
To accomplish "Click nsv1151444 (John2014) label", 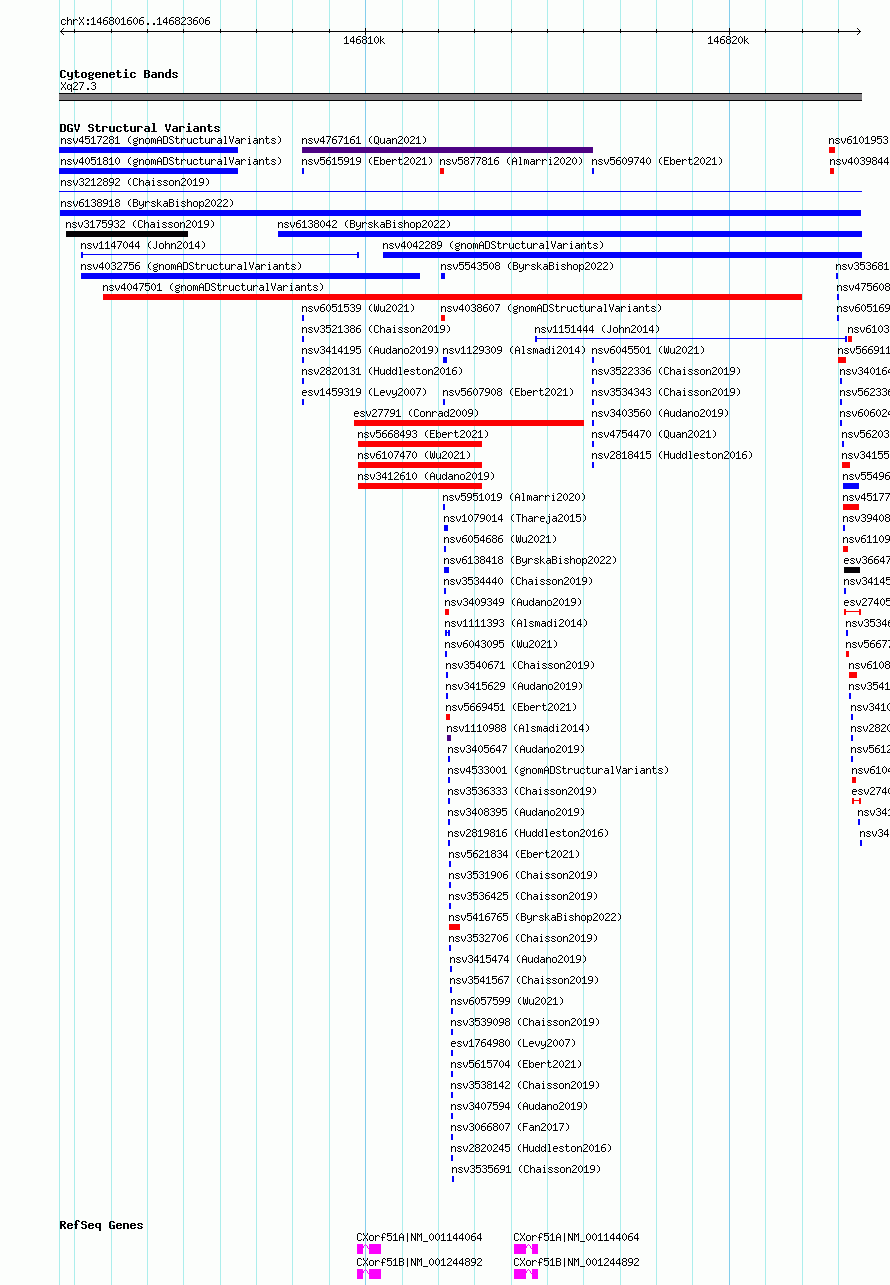I will tap(598, 329).
